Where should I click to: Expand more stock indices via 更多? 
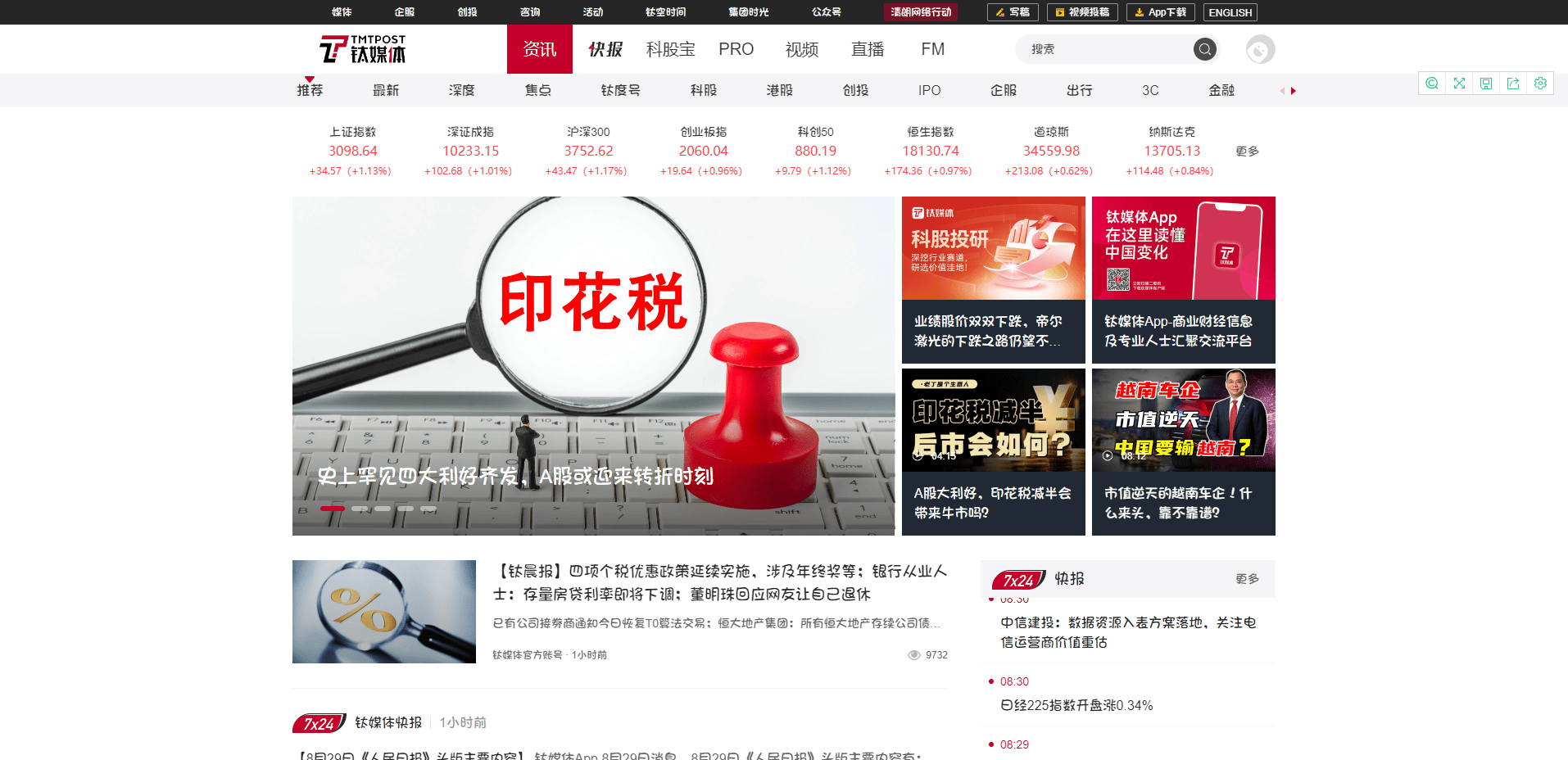coord(1247,152)
